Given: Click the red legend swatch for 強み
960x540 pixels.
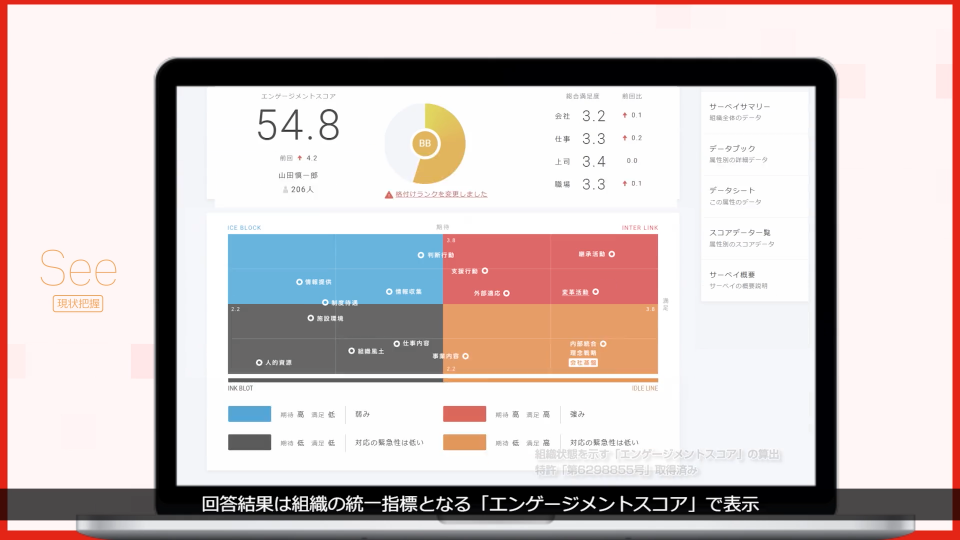Looking at the screenshot, I should tap(465, 414).
